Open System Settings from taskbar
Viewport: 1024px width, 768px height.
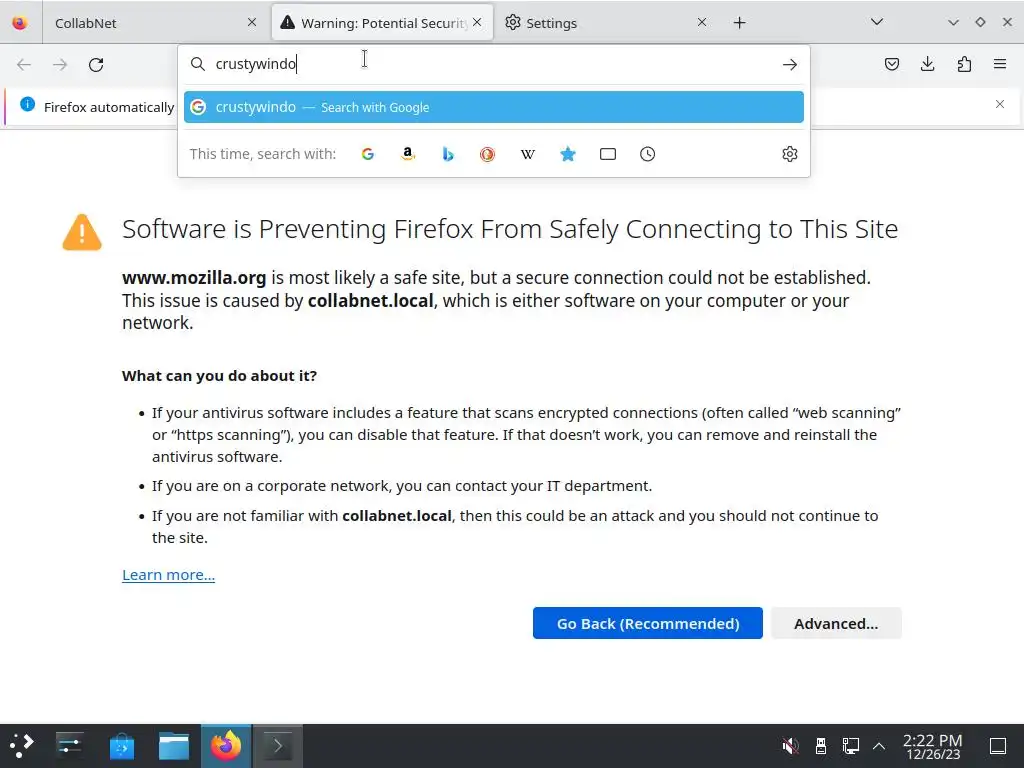point(69,746)
